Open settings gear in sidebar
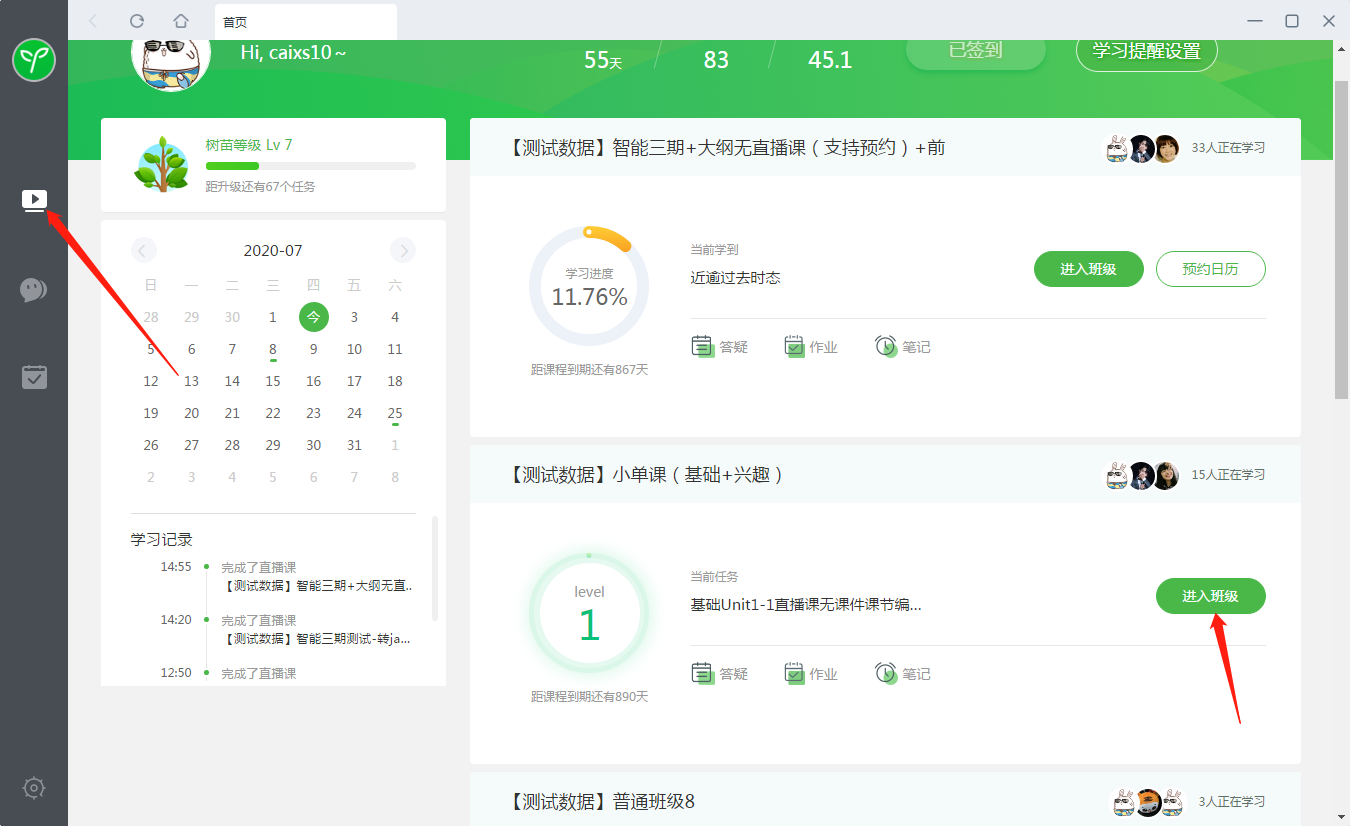This screenshot has height=826, width=1350. coord(34,787)
